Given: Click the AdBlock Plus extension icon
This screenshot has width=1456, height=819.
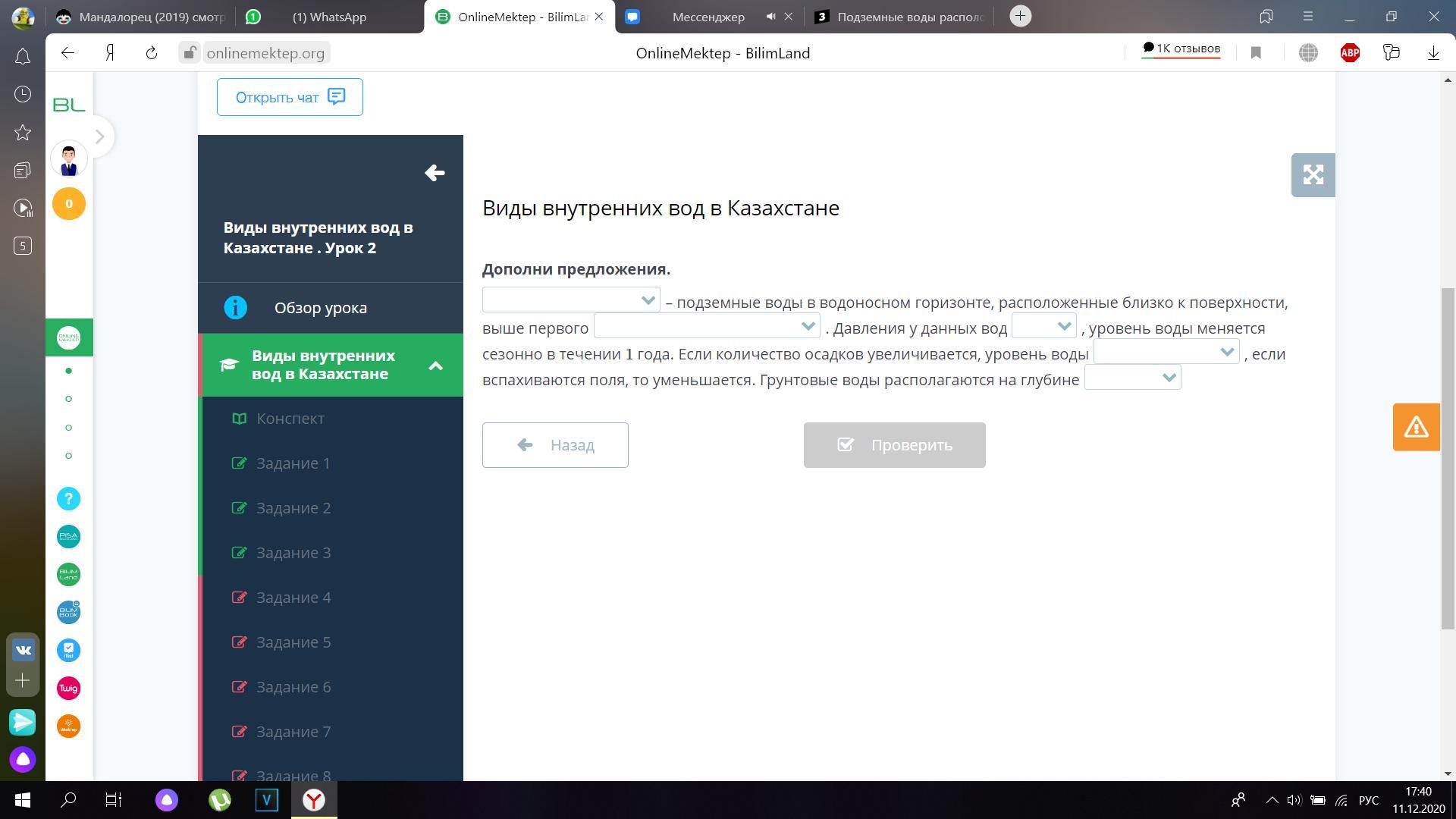Looking at the screenshot, I should 1349,53.
